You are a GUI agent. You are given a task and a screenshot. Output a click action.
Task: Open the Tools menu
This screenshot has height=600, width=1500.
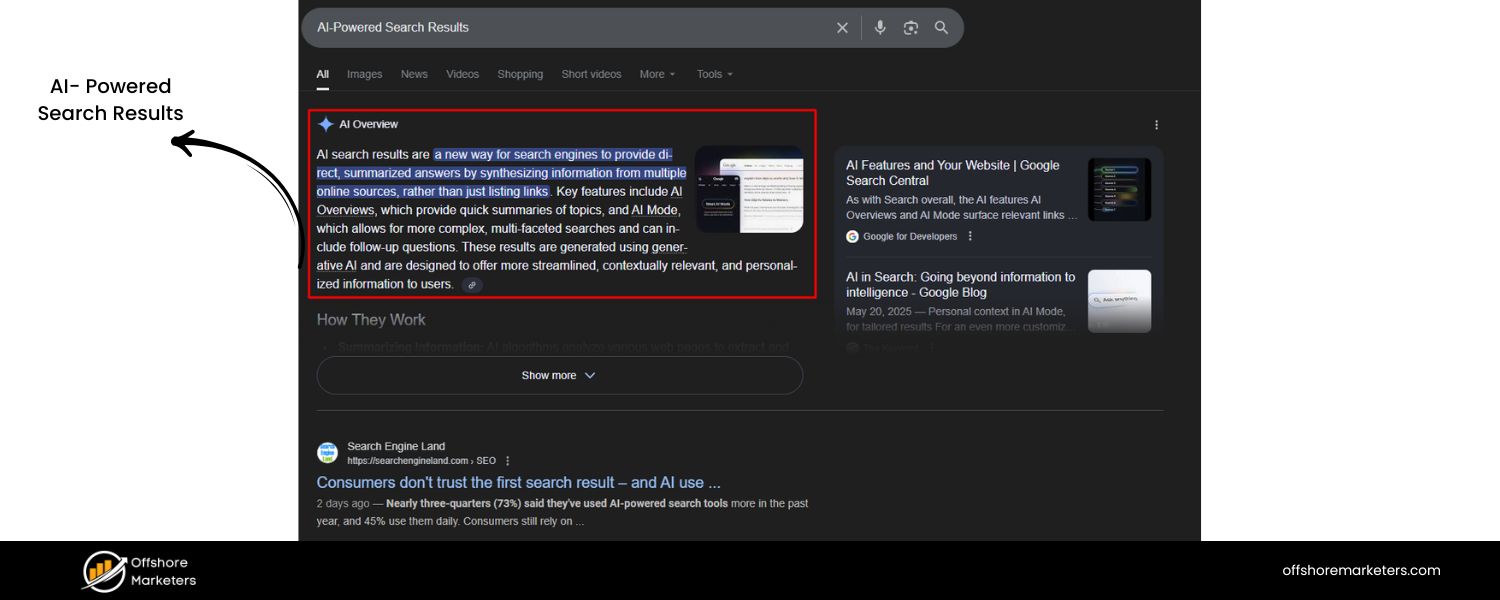coord(713,74)
